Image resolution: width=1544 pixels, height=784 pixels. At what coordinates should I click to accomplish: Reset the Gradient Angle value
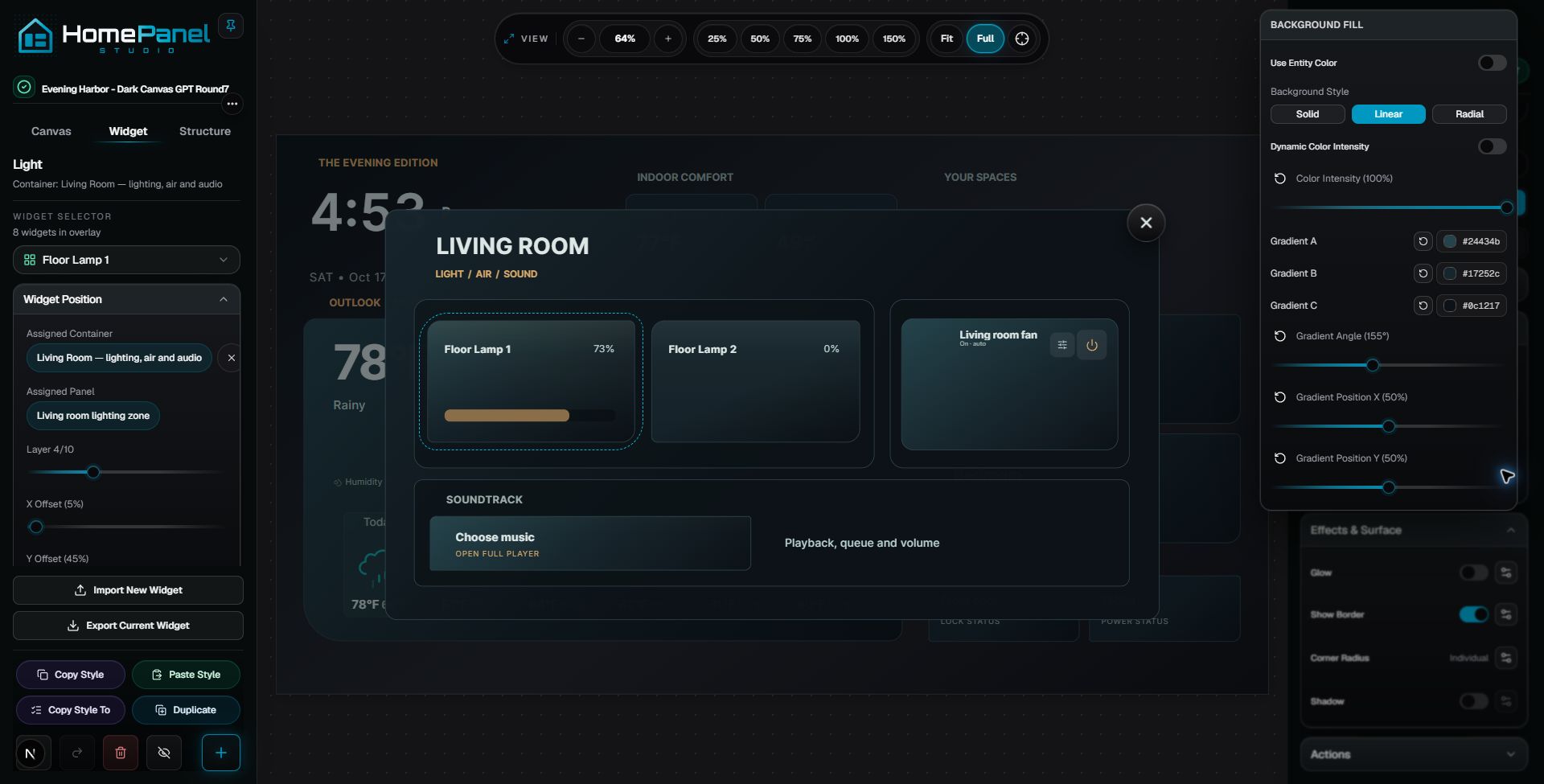click(x=1280, y=336)
